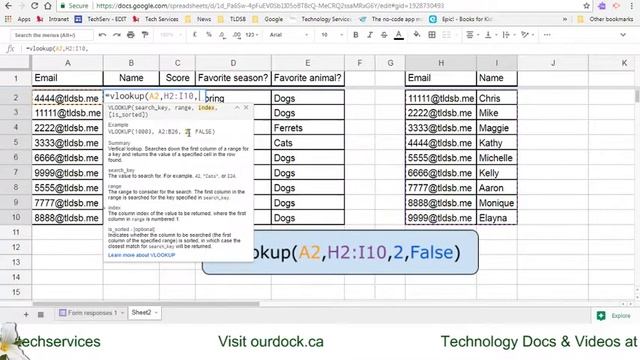Viewport: 640px width, 360px height.
Task: Open the text color picker
Action: 399,35
